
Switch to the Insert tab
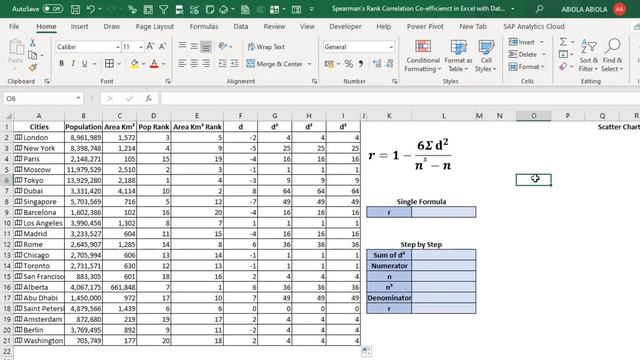(79, 27)
